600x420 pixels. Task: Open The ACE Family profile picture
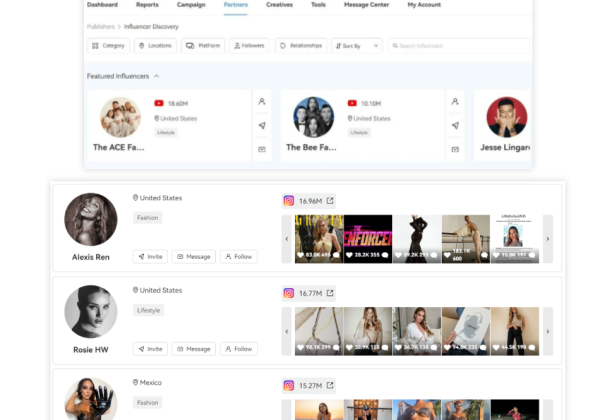point(121,117)
